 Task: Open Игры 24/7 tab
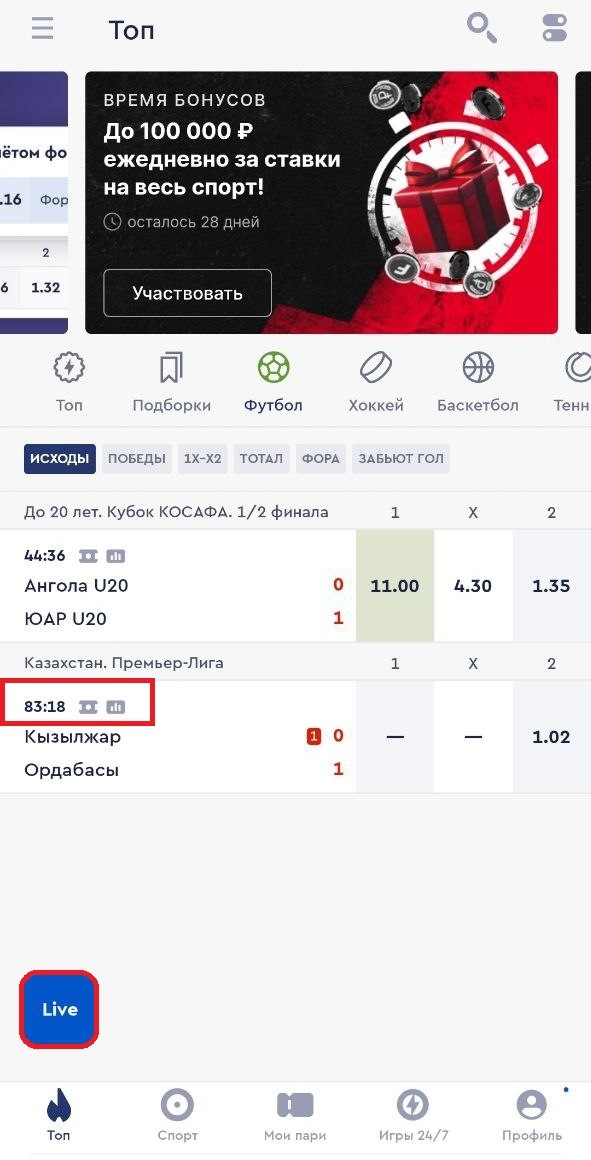click(413, 1117)
